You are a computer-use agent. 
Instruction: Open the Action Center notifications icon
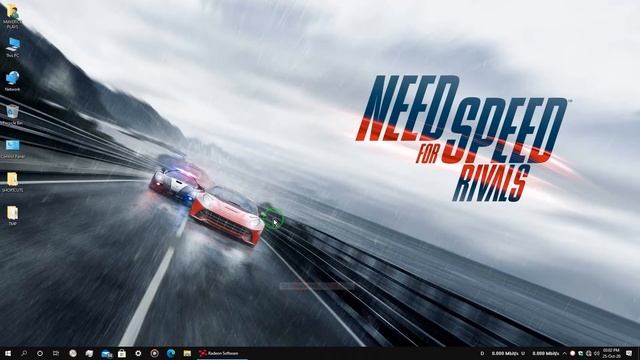pyautogui.click(x=629, y=353)
